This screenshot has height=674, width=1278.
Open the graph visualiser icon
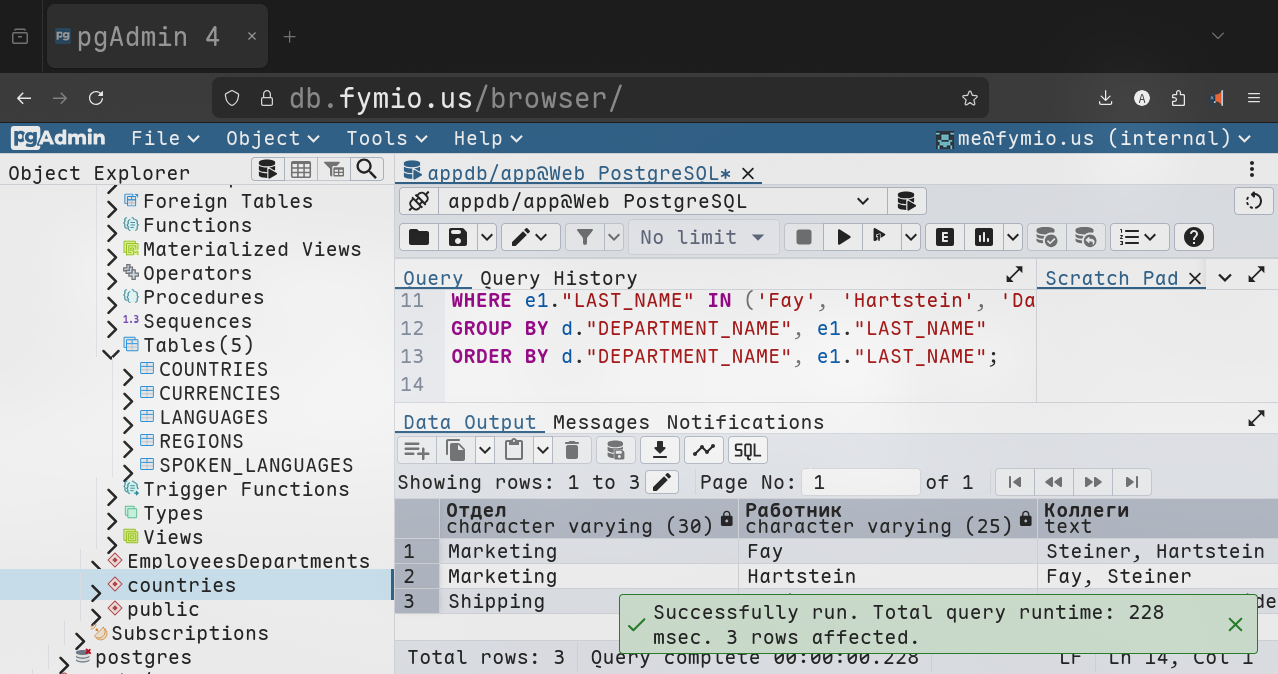[x=703, y=450]
